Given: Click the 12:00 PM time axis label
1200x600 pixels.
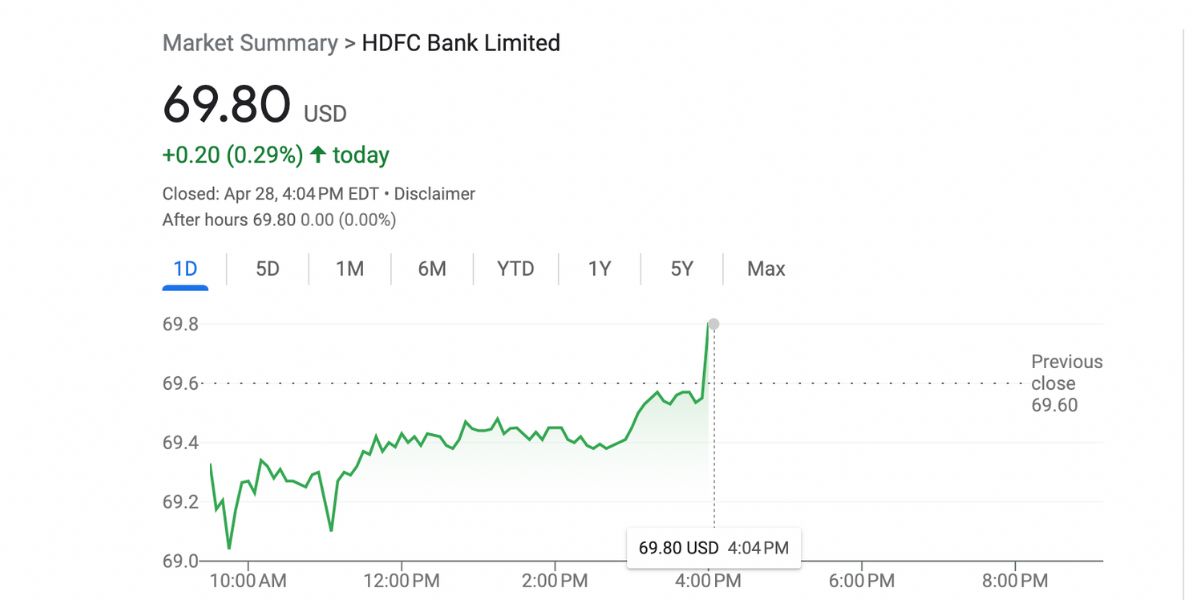Looking at the screenshot, I should click(x=401, y=580).
